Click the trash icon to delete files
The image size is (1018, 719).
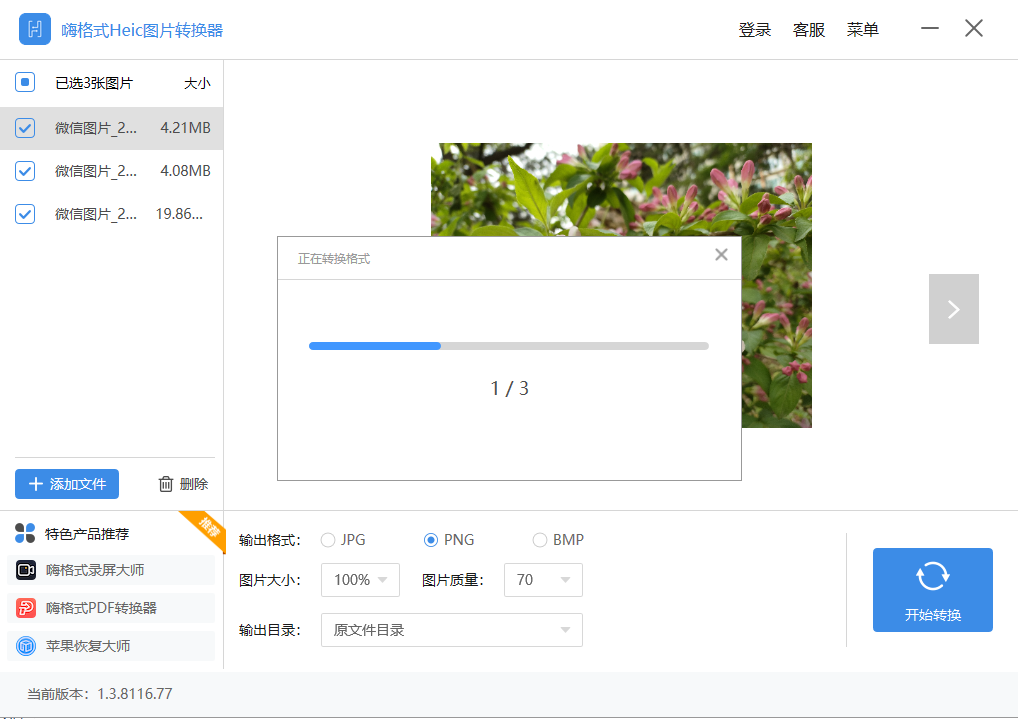click(164, 484)
